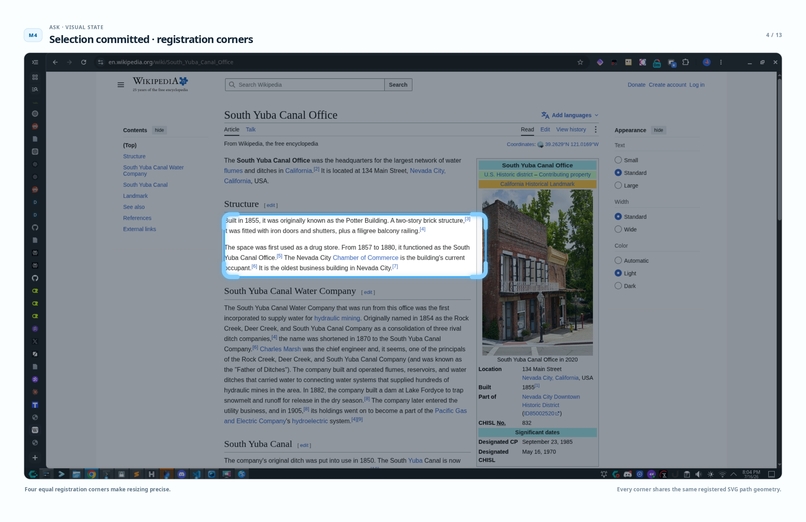
Task: Select Large text size
Action: (618, 185)
